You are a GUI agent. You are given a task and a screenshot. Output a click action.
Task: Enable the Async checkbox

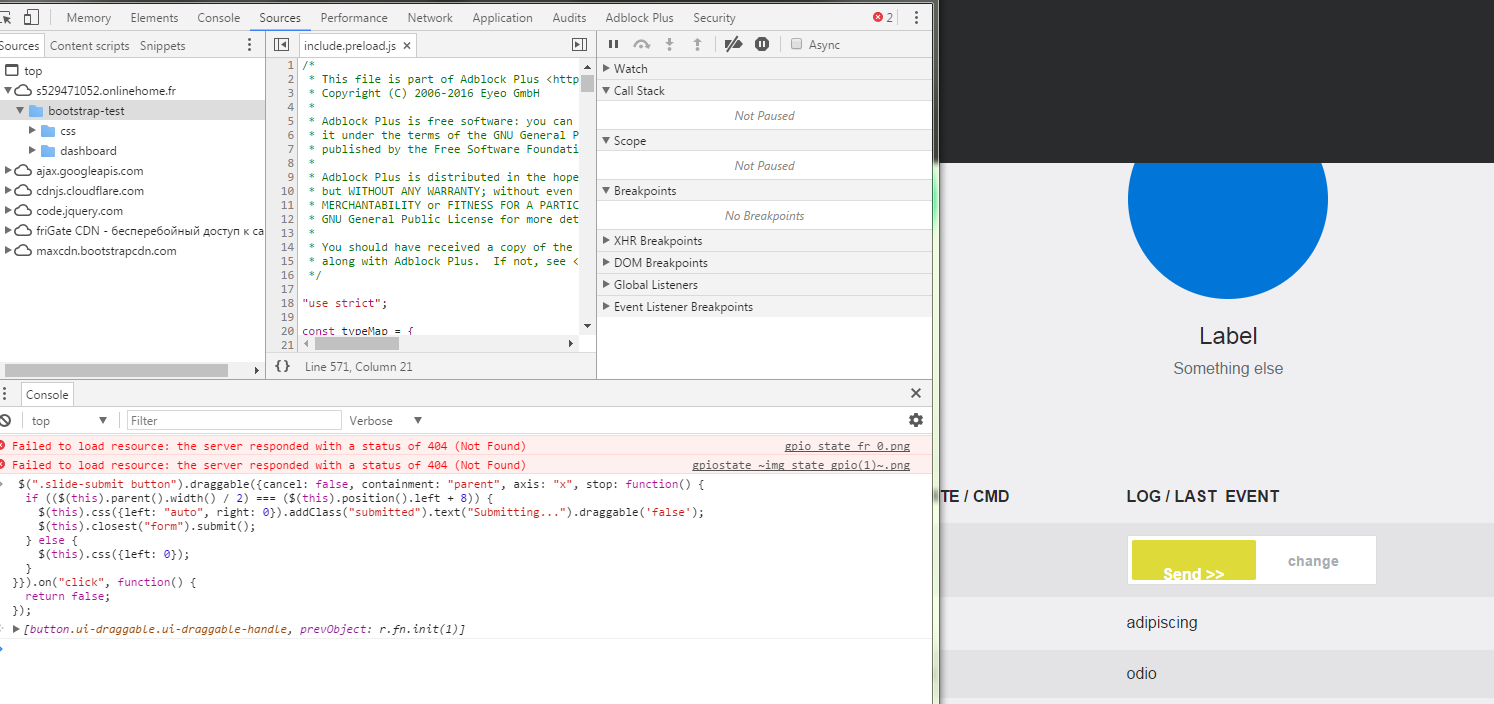[797, 44]
